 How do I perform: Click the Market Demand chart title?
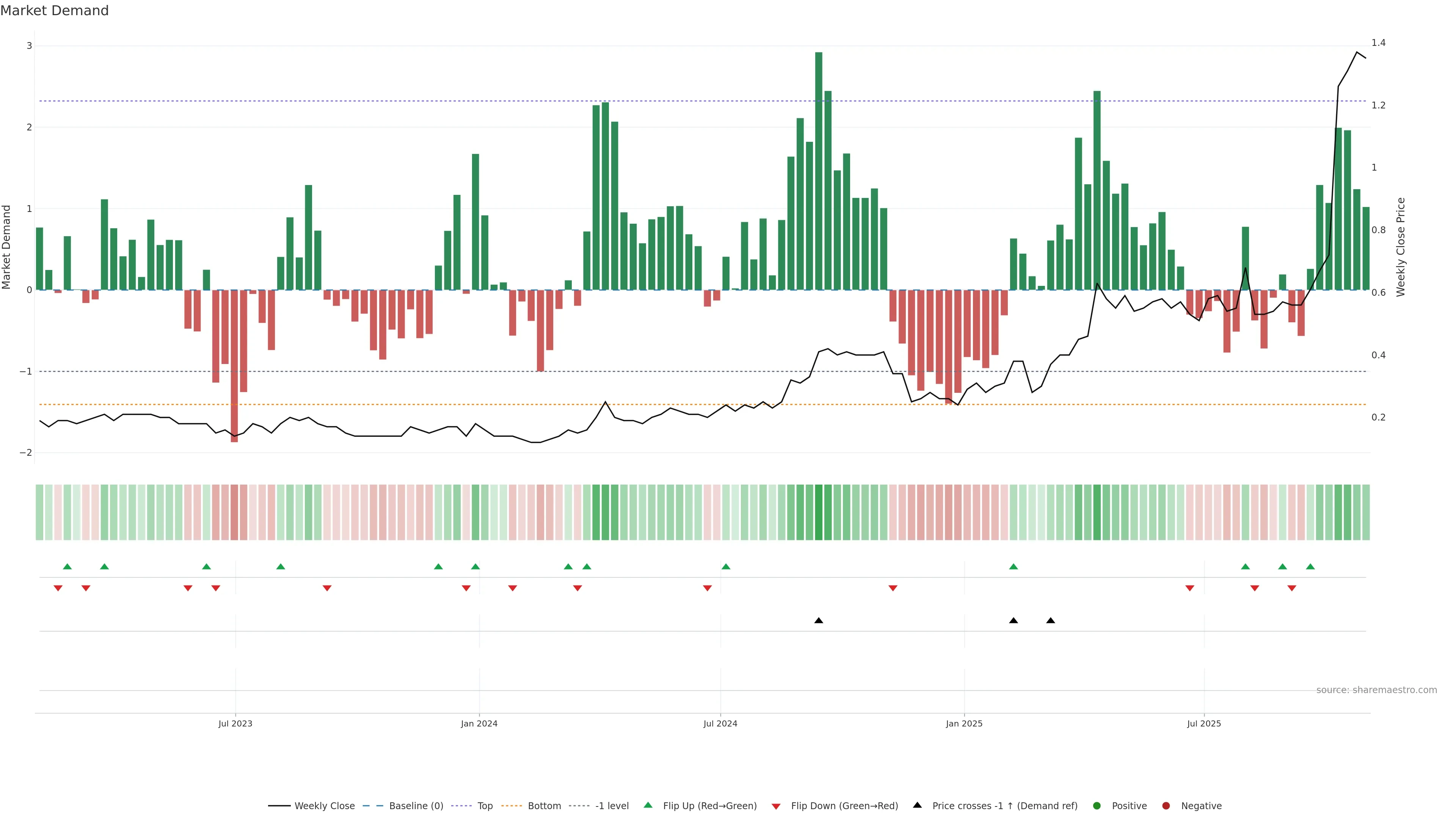tap(55, 11)
